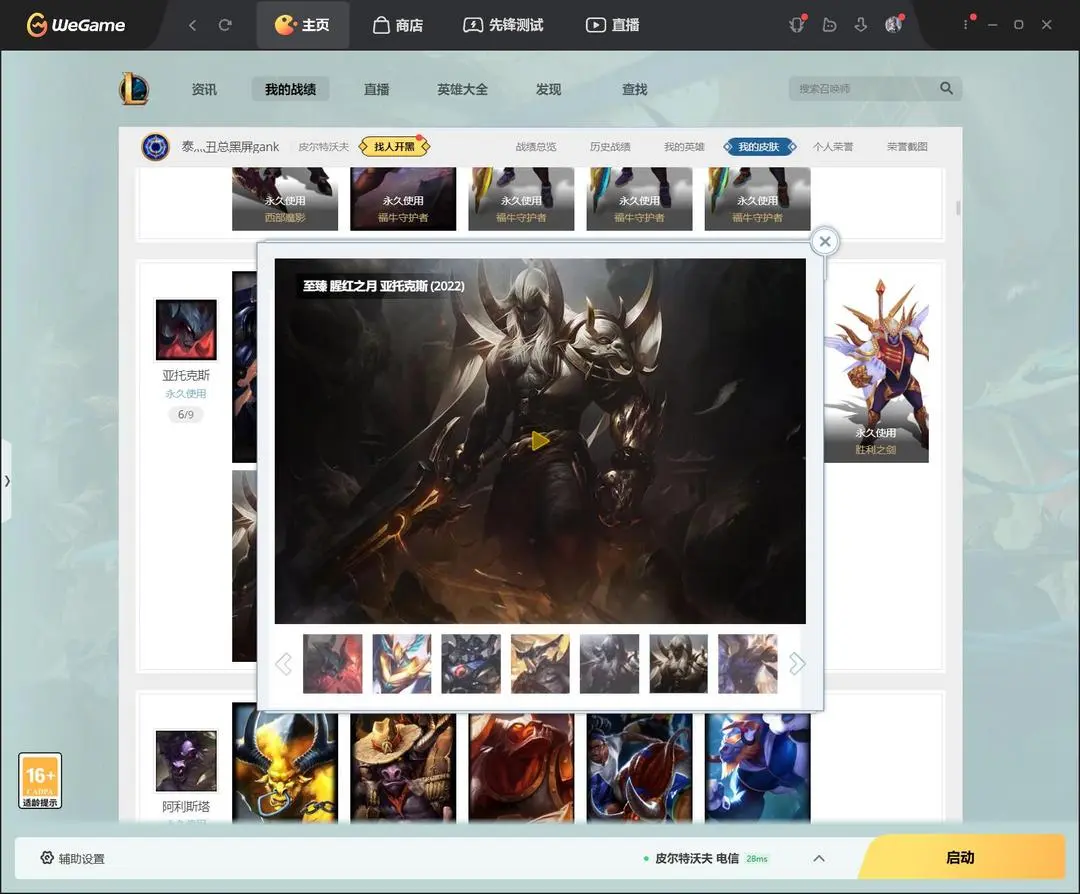Open 直播 in the League navigation
Viewport: 1080px width, 894px height.
click(376, 90)
